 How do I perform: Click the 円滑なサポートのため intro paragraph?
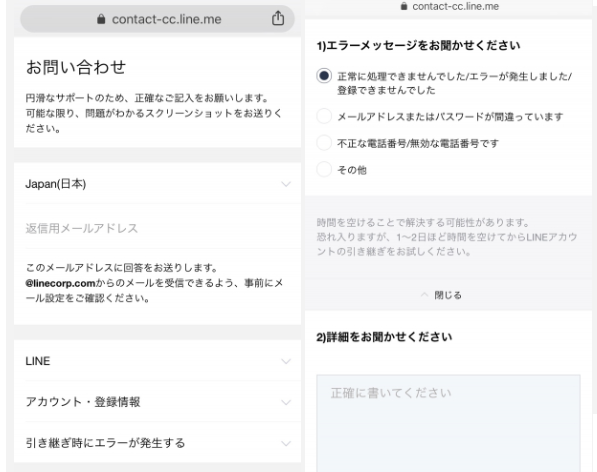click(153, 113)
